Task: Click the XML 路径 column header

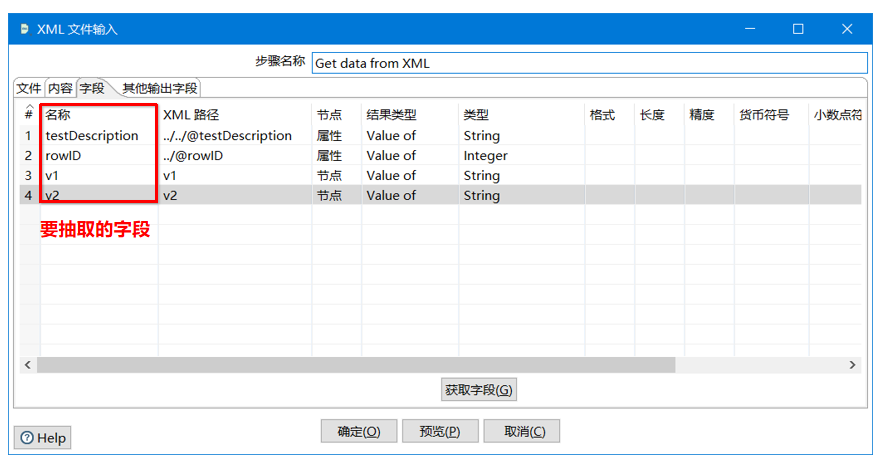Action: pos(235,115)
